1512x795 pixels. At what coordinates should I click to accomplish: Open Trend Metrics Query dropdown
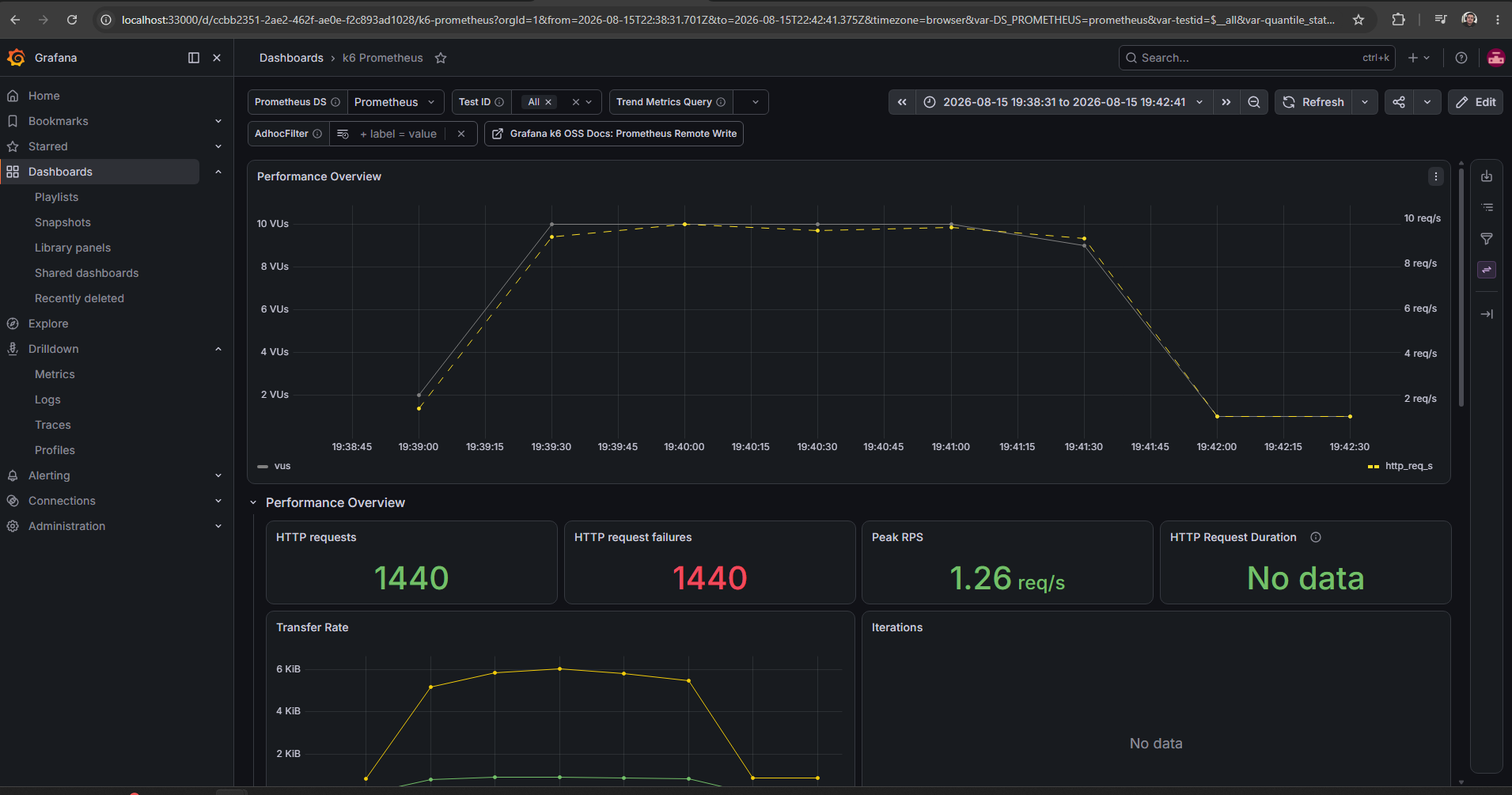pyautogui.click(x=751, y=102)
